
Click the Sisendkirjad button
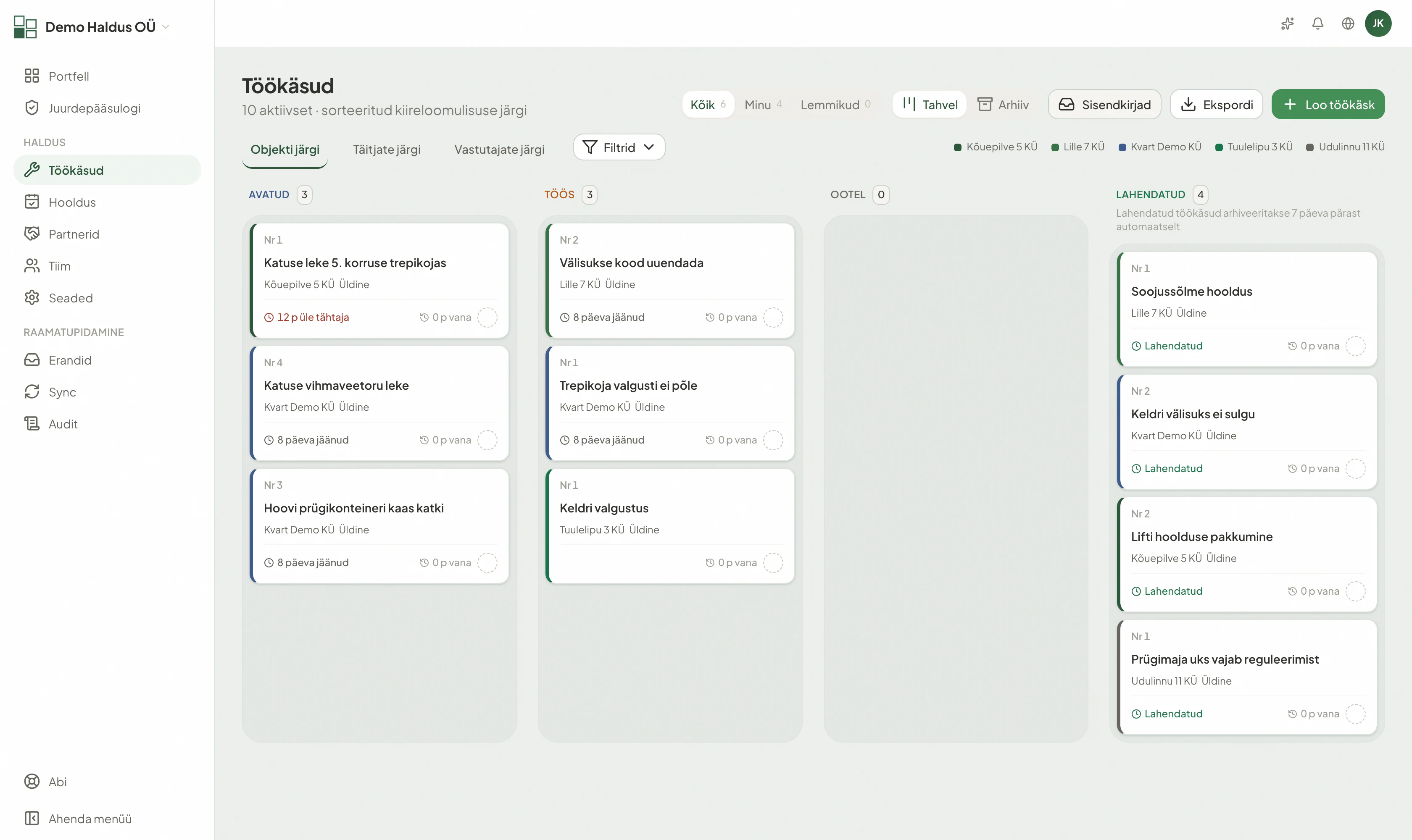point(1104,104)
